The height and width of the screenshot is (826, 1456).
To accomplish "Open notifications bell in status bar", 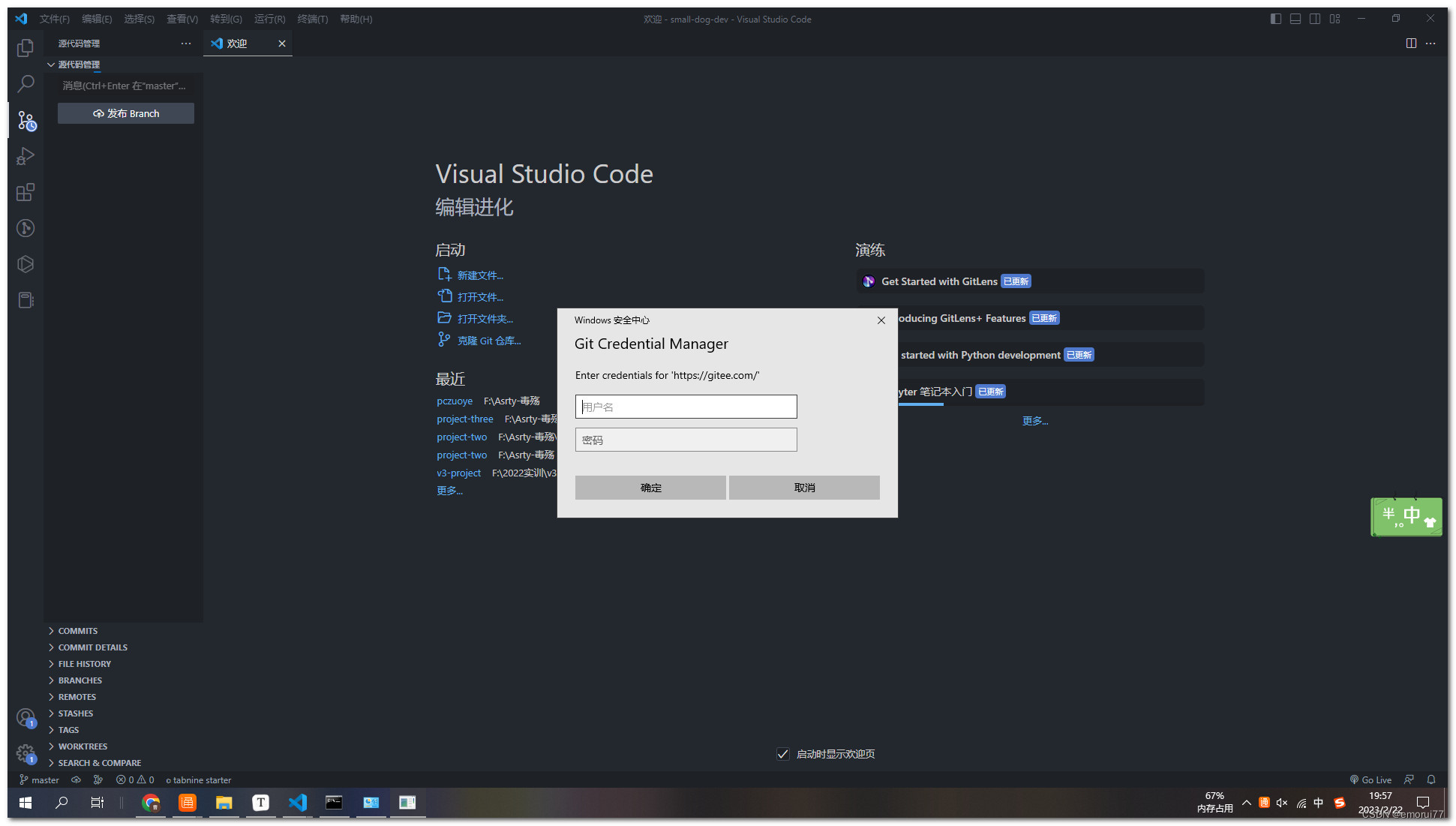I will 1431,779.
